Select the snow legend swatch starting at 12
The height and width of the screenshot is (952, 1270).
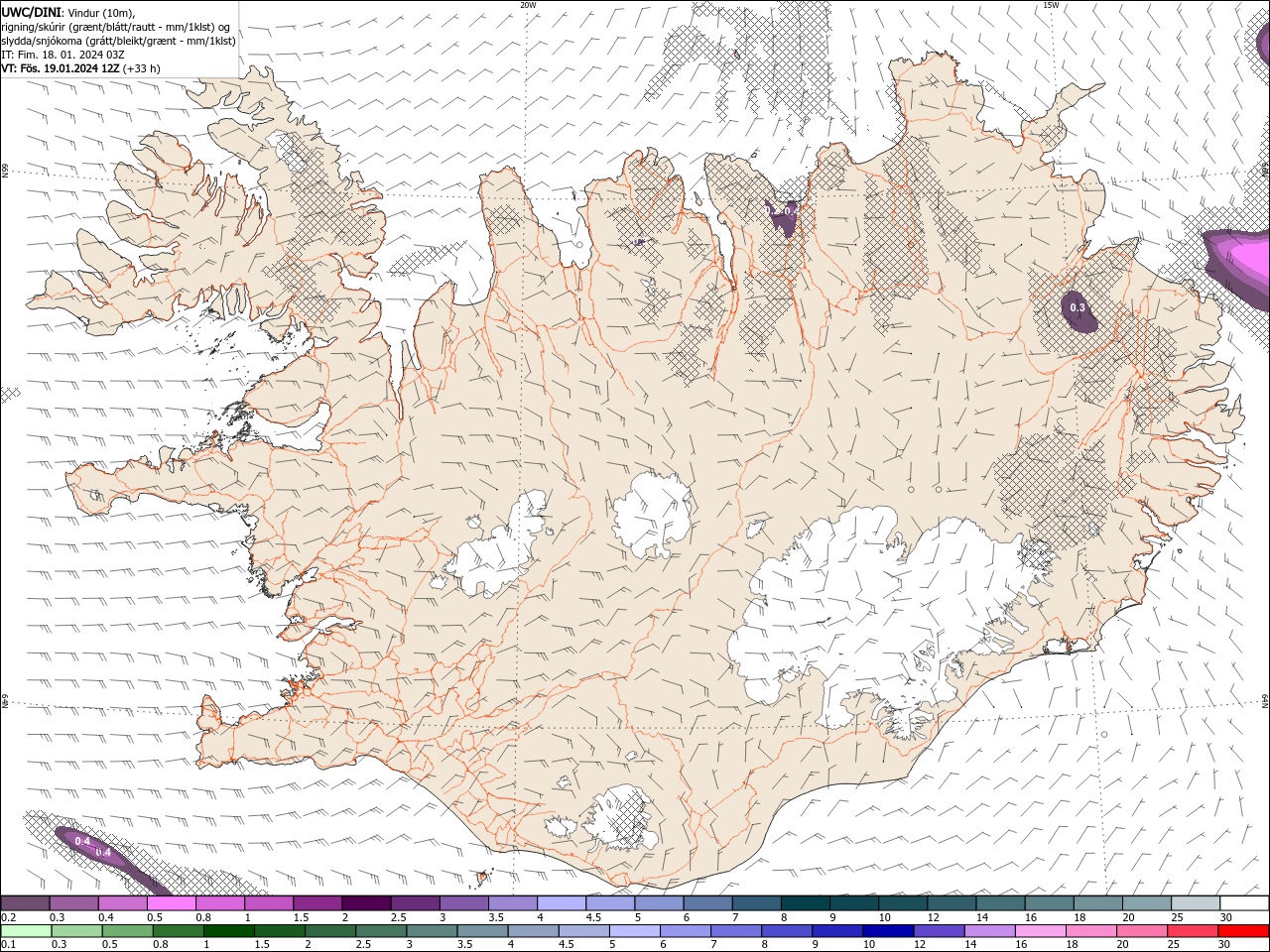(952, 903)
